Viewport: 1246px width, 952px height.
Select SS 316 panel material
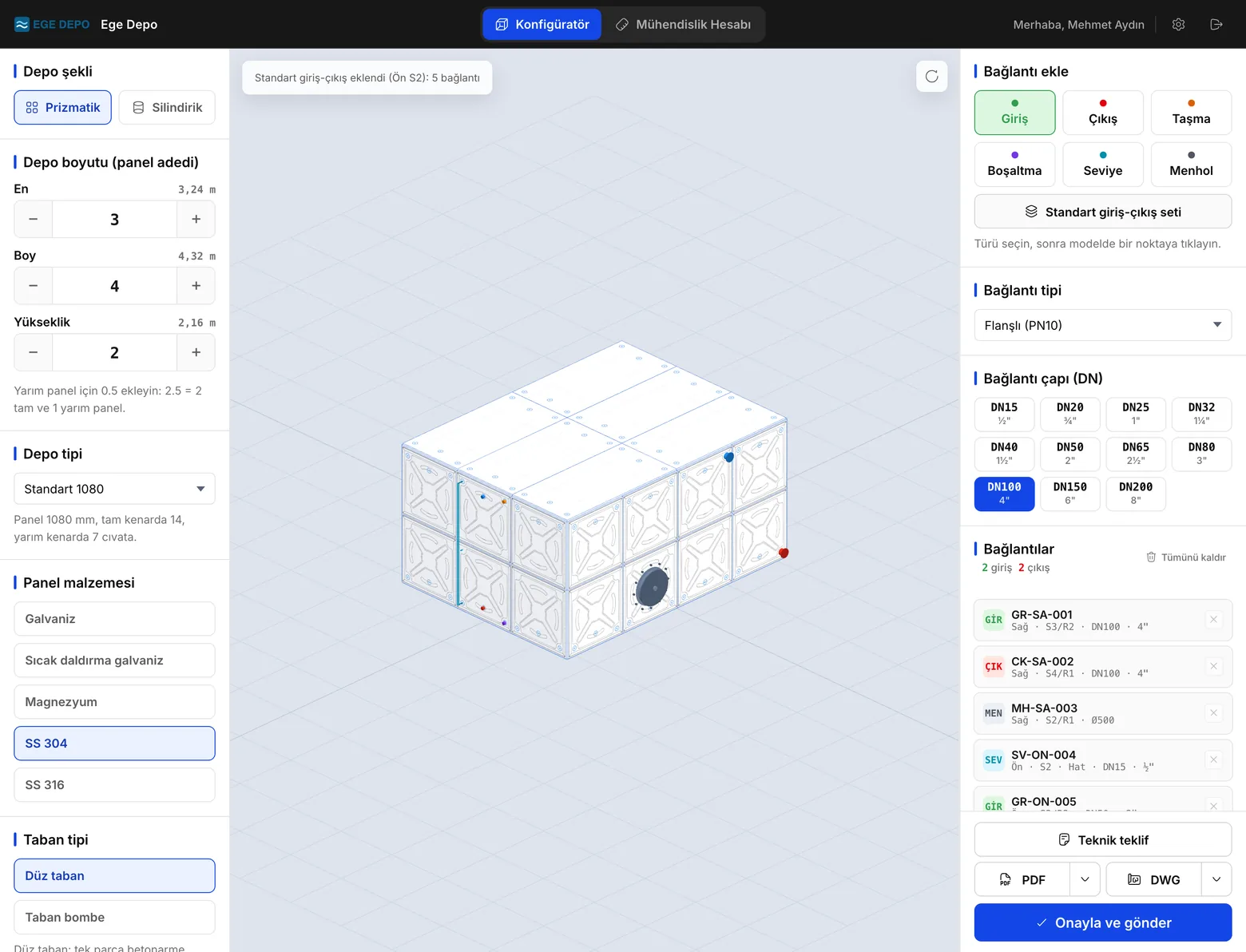[114, 785]
